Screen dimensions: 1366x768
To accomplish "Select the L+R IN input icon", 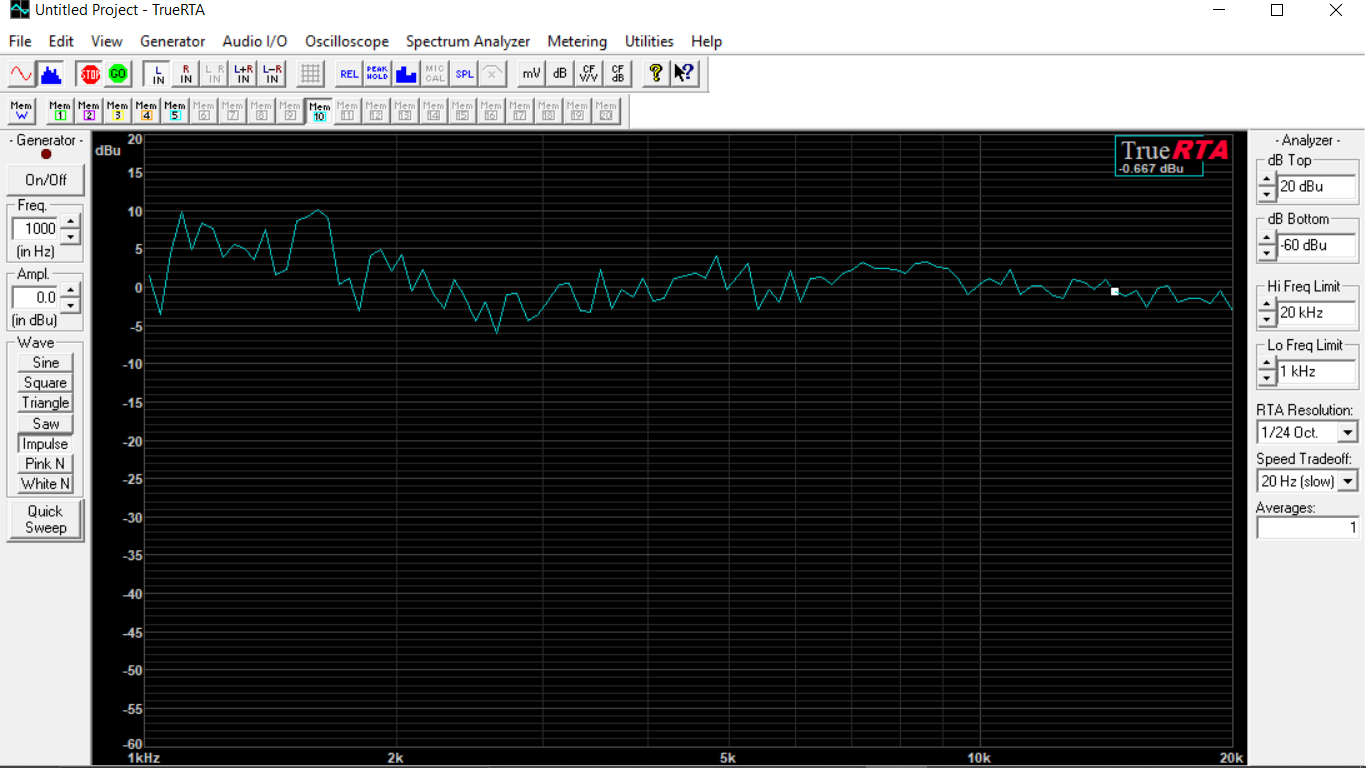I will click(243, 73).
